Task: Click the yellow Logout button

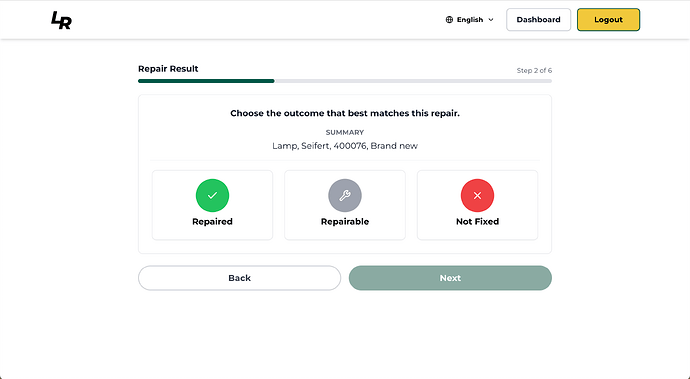Action: click(608, 19)
